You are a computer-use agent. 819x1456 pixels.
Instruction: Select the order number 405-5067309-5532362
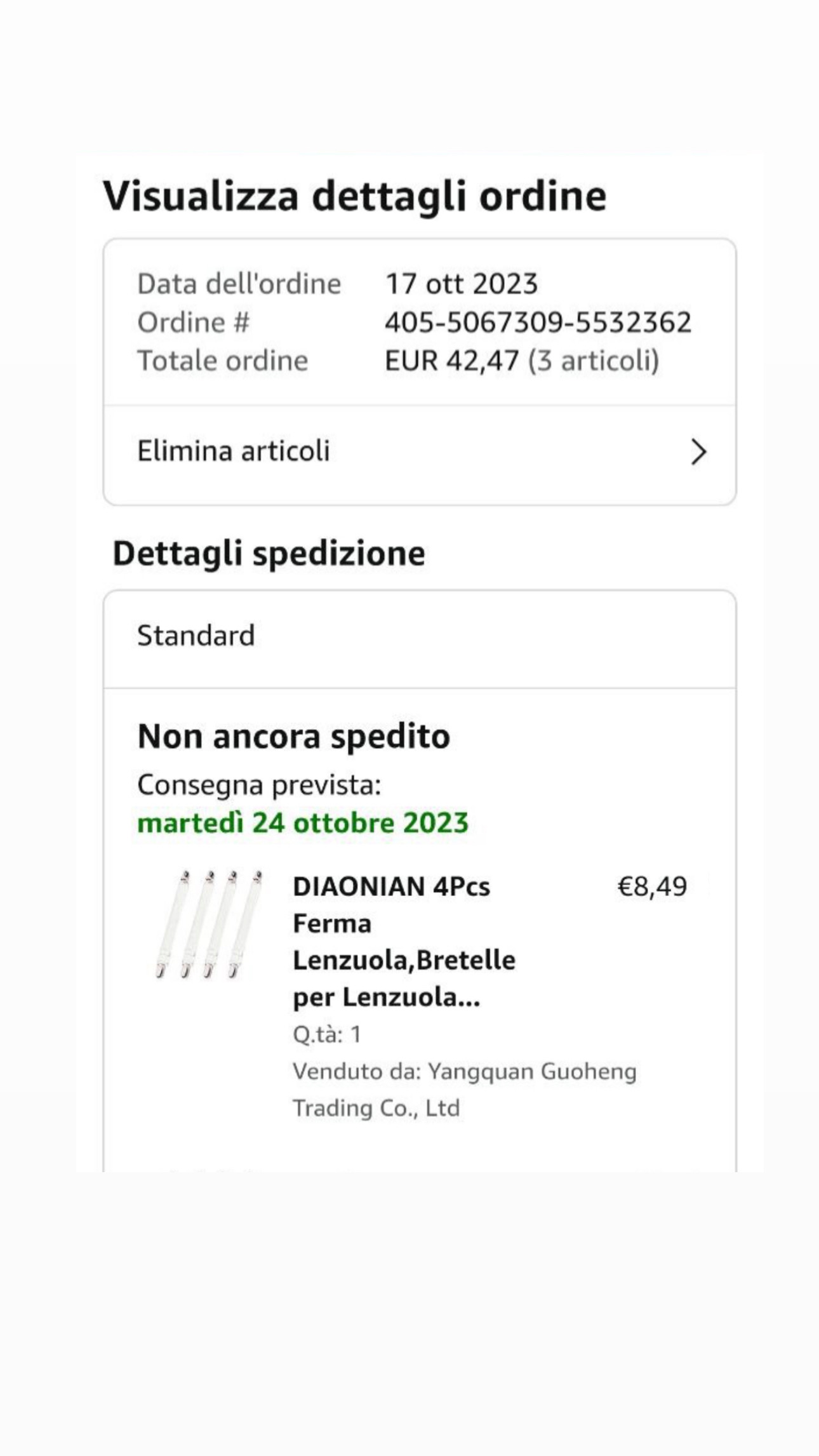[x=538, y=323]
